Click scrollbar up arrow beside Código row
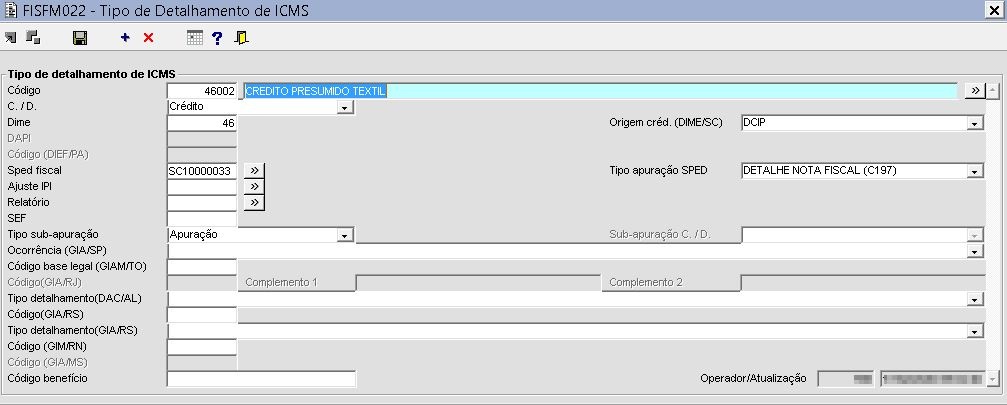Image resolution: width=1007 pixels, height=405 pixels. click(x=993, y=90)
